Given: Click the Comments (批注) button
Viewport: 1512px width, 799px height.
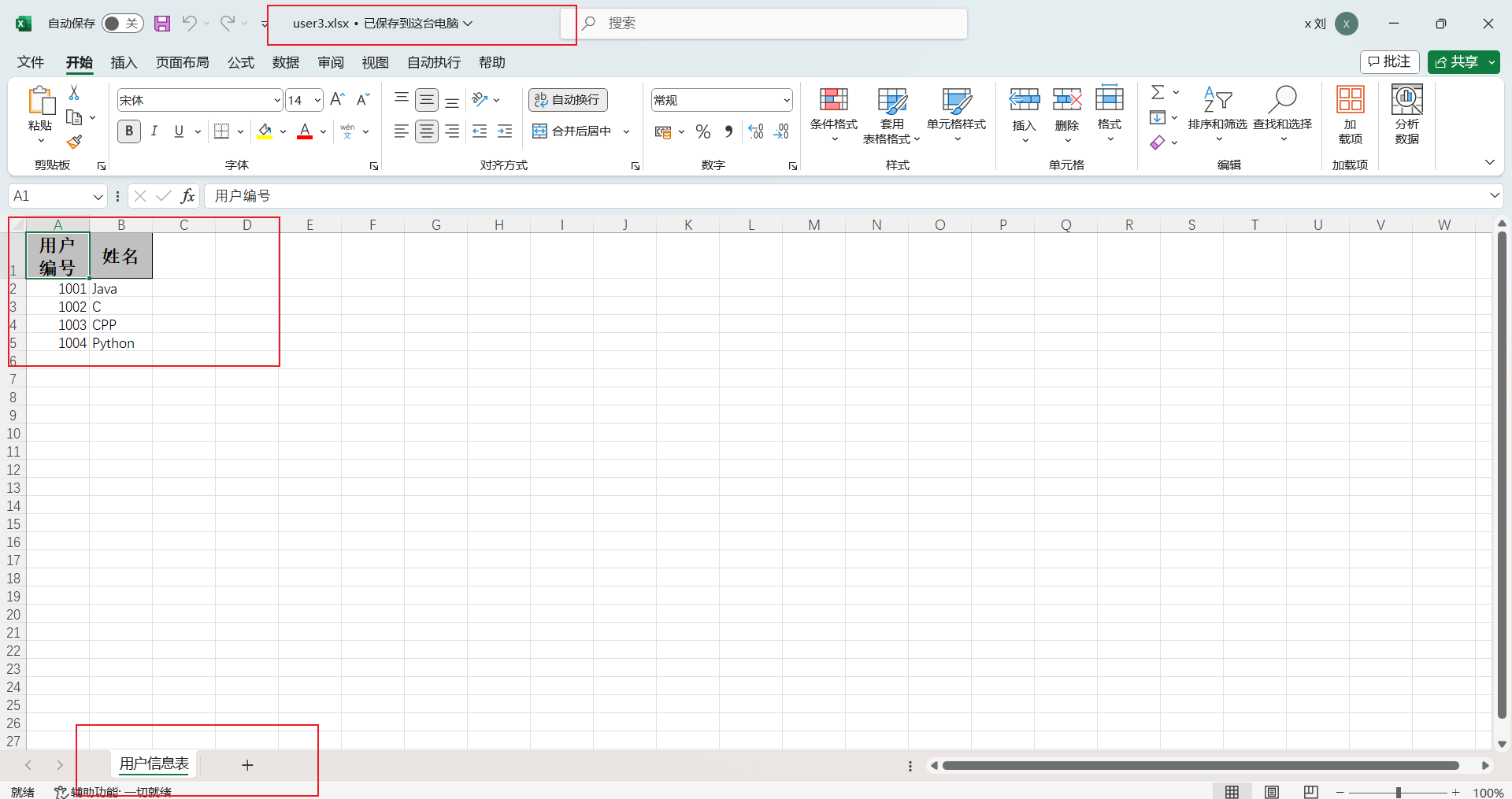Looking at the screenshot, I should pos(1389,61).
